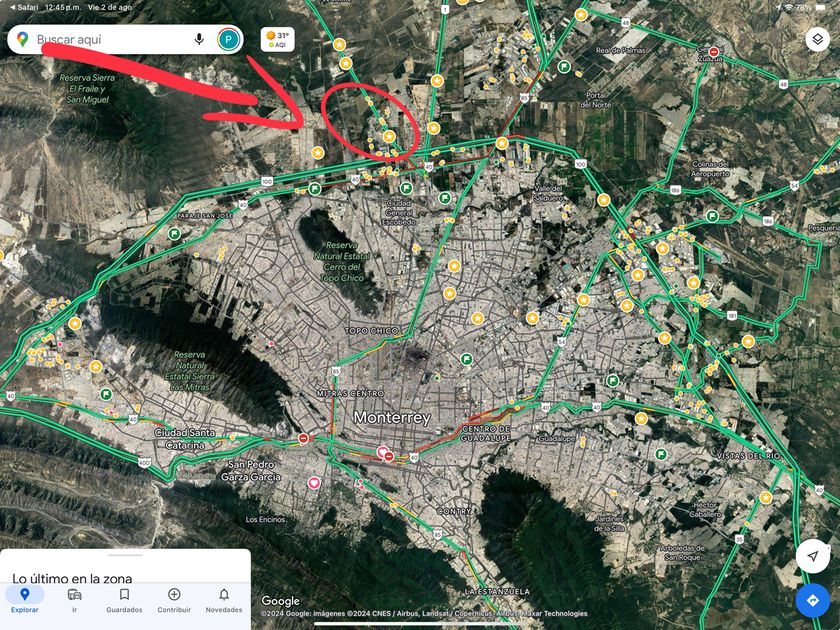
Task: Click the Arboledas de San Roque label
Action: point(682,553)
